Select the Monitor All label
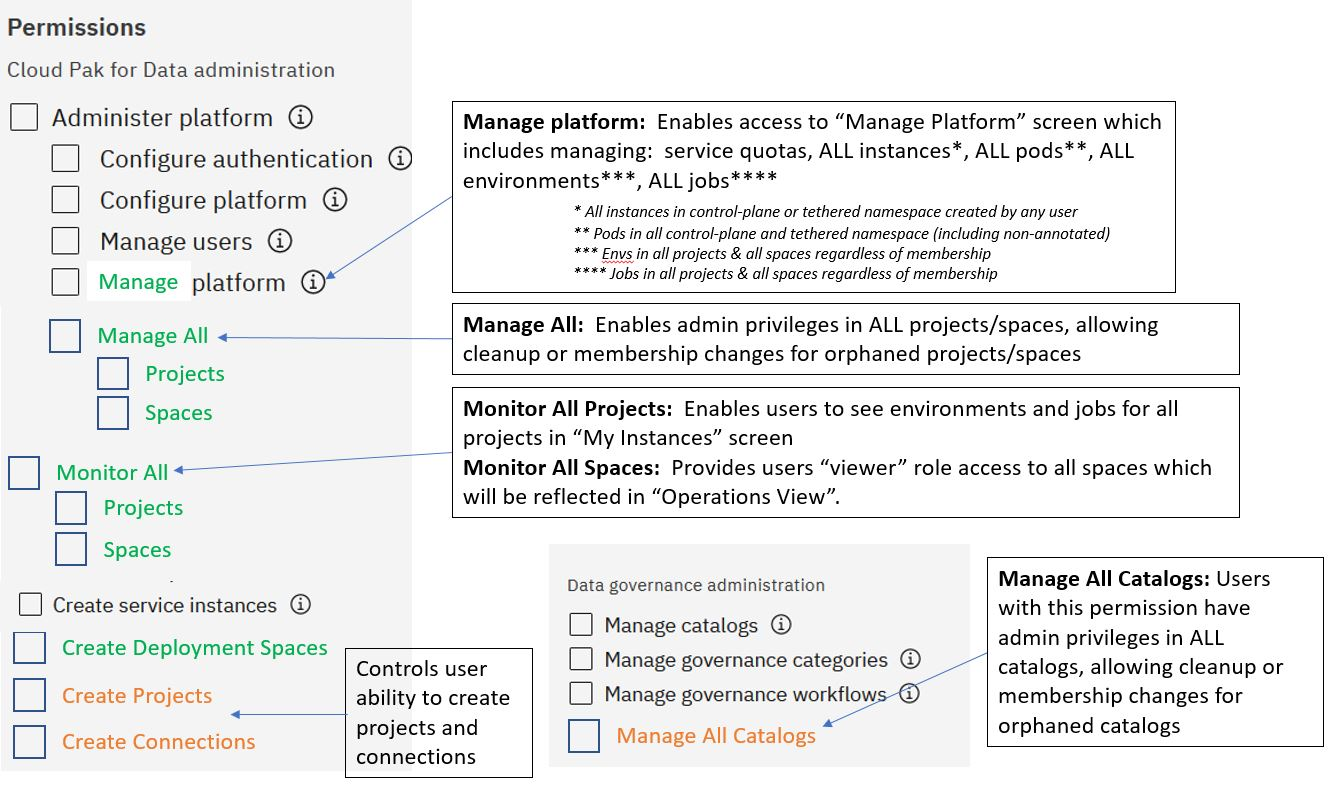 [112, 472]
